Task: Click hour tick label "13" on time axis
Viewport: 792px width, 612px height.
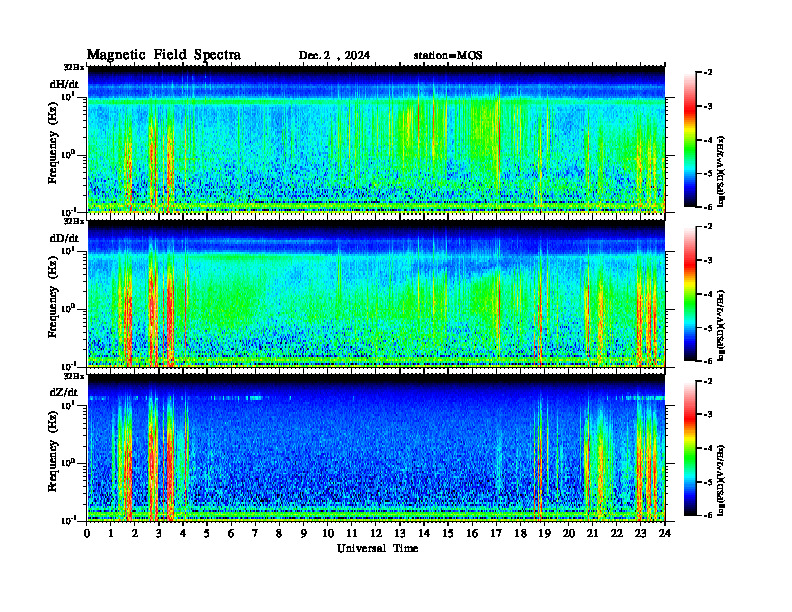Action: (x=400, y=533)
